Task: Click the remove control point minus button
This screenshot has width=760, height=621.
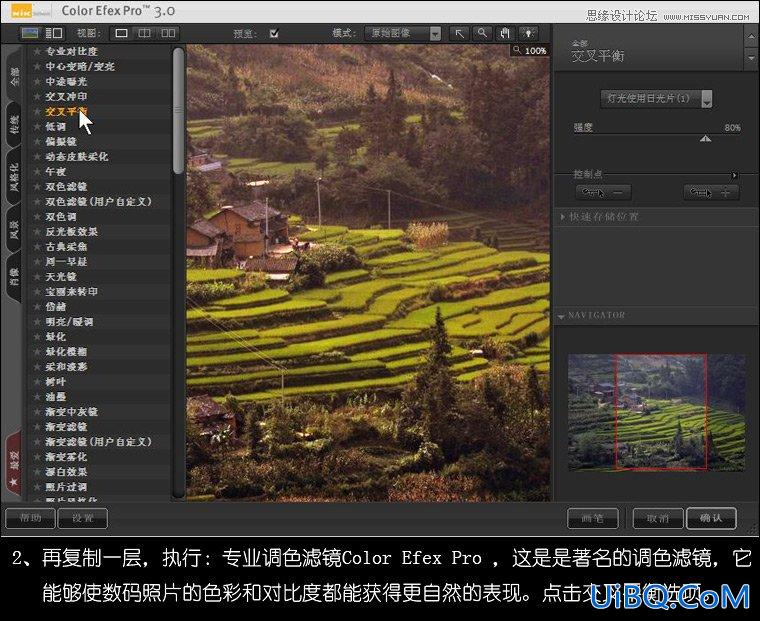Action: click(x=603, y=193)
